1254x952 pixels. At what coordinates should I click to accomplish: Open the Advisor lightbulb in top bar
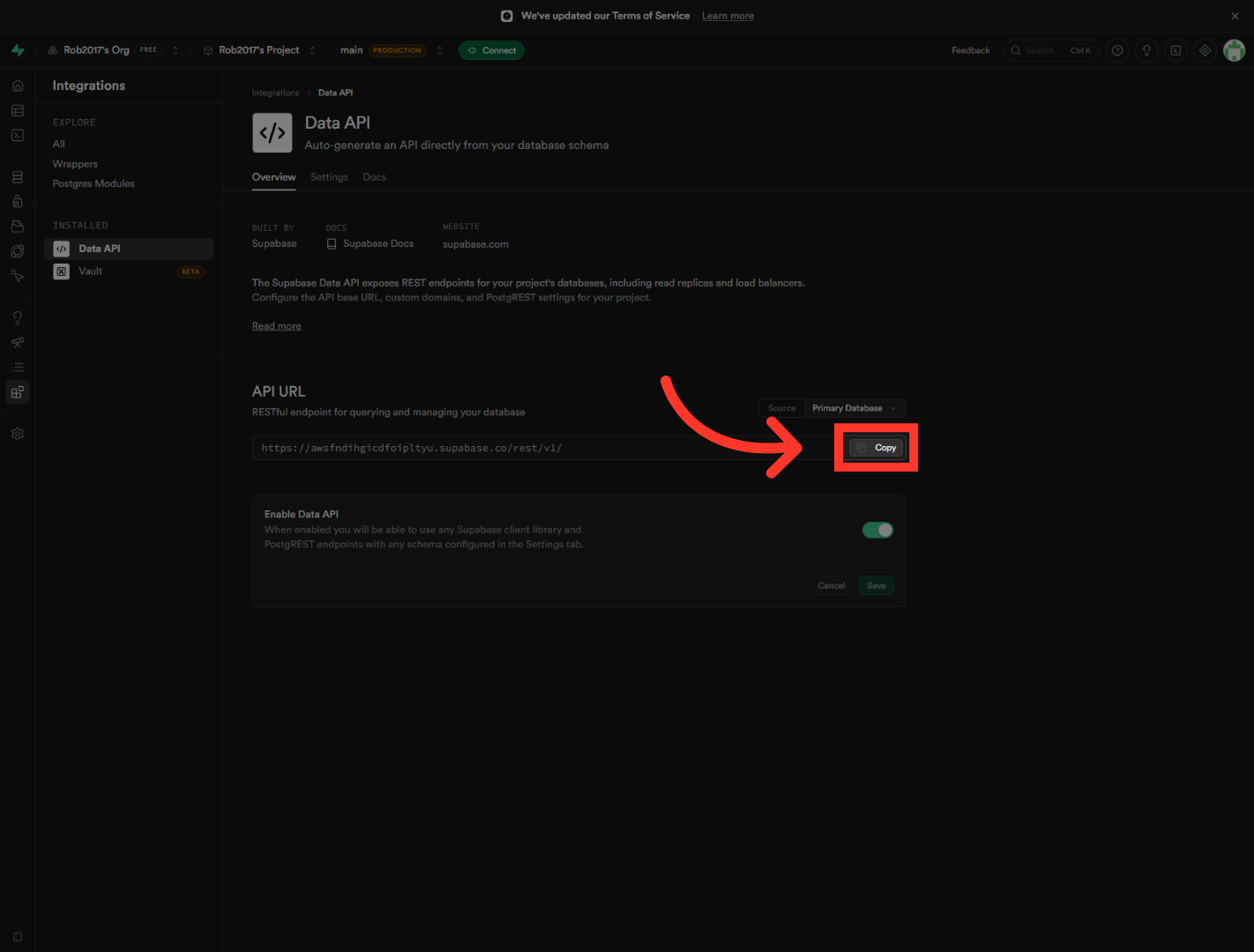coord(1146,50)
